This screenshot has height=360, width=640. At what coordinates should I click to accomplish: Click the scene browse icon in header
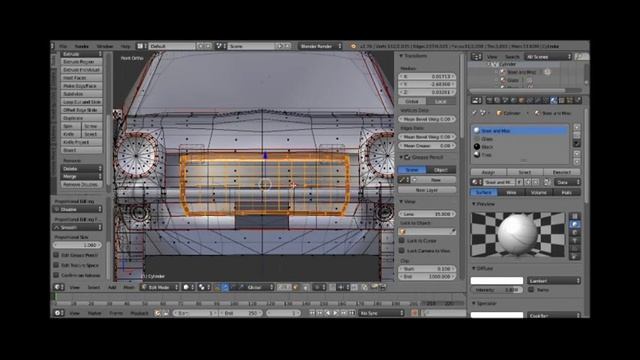(221, 47)
